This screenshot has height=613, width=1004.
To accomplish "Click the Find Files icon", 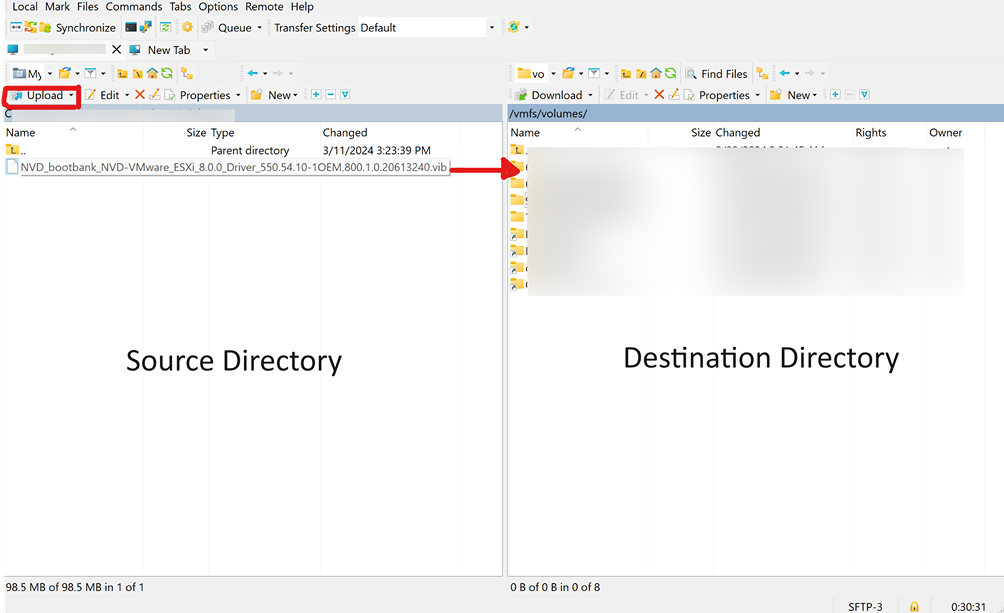I will pyautogui.click(x=716, y=74).
